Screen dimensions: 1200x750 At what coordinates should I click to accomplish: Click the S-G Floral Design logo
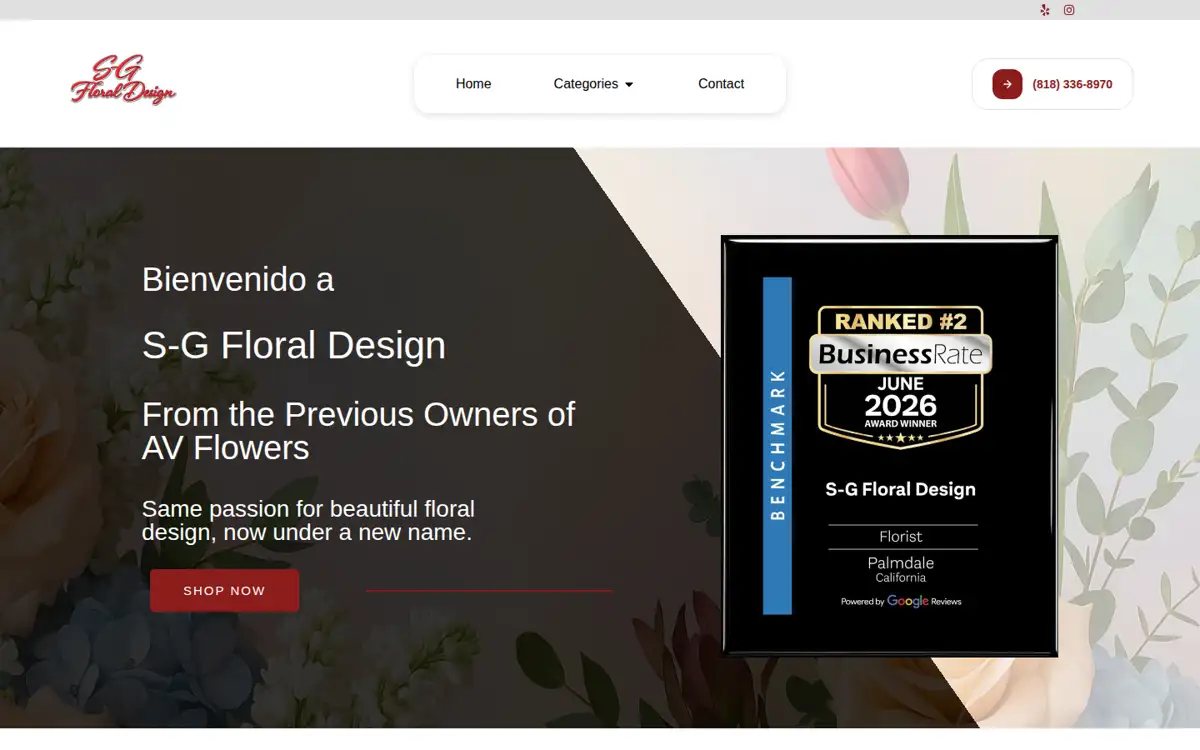123,80
